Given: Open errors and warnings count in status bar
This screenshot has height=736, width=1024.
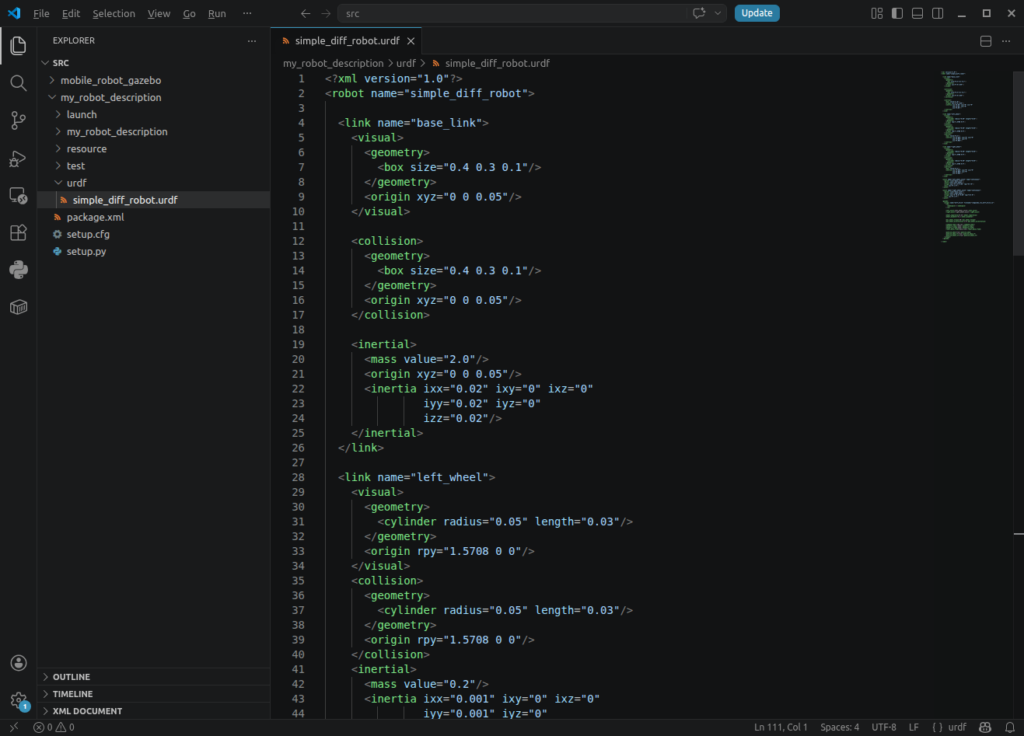Looking at the screenshot, I should tap(54, 727).
